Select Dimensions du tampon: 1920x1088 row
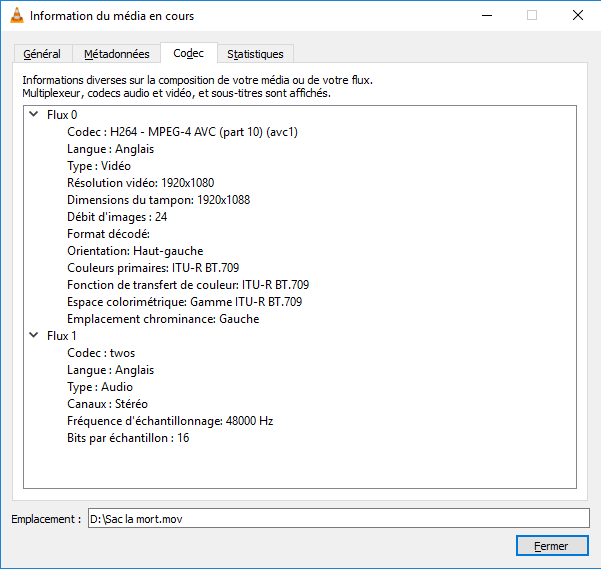601x569 pixels. click(158, 200)
